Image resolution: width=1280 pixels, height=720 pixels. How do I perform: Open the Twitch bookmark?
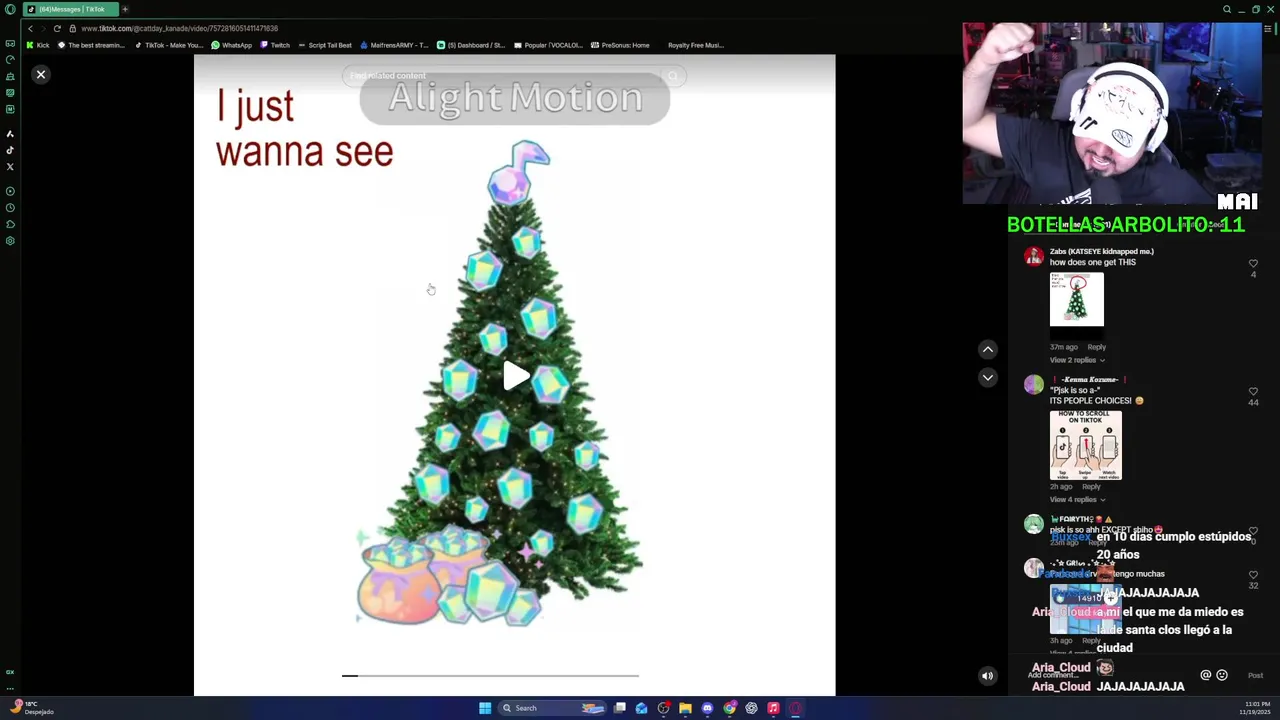coord(275,45)
